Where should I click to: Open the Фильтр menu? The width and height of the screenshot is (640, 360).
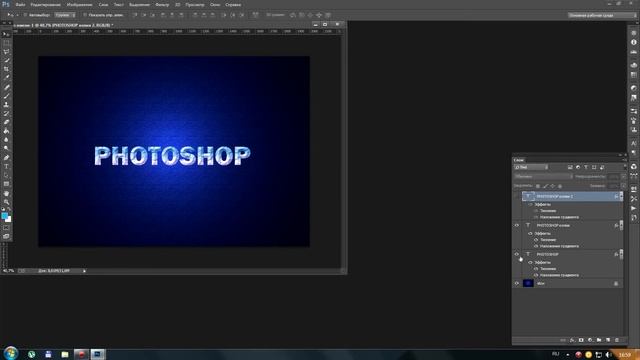pos(162,5)
